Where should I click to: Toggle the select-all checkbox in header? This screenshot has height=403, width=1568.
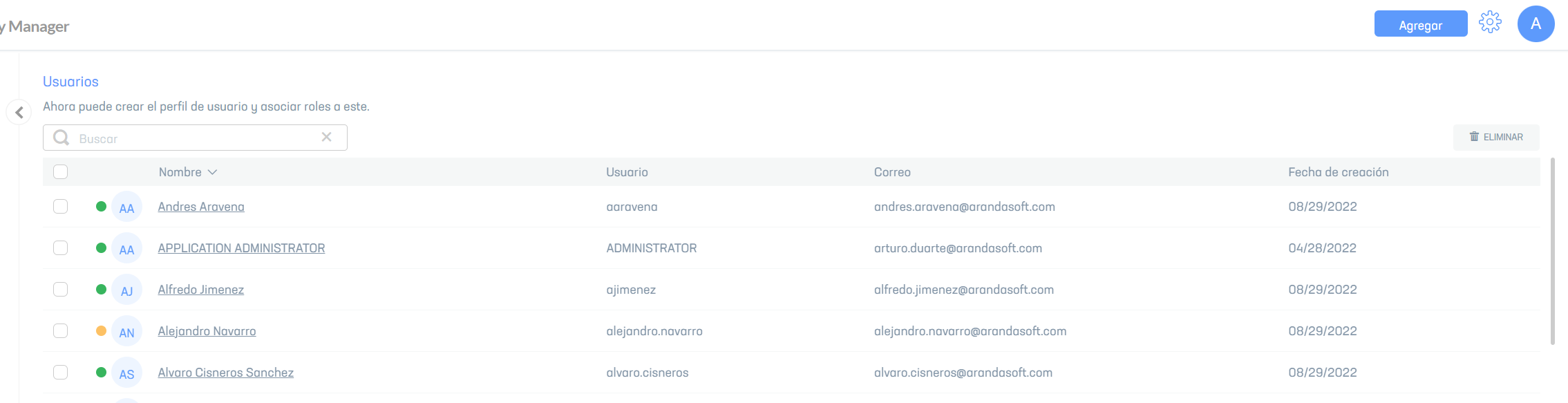[61, 171]
